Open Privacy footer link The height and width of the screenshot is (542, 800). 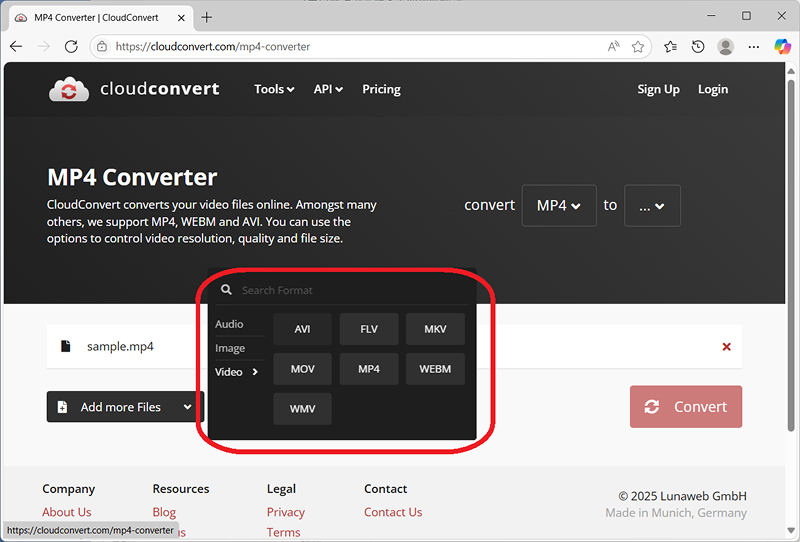[x=286, y=512]
